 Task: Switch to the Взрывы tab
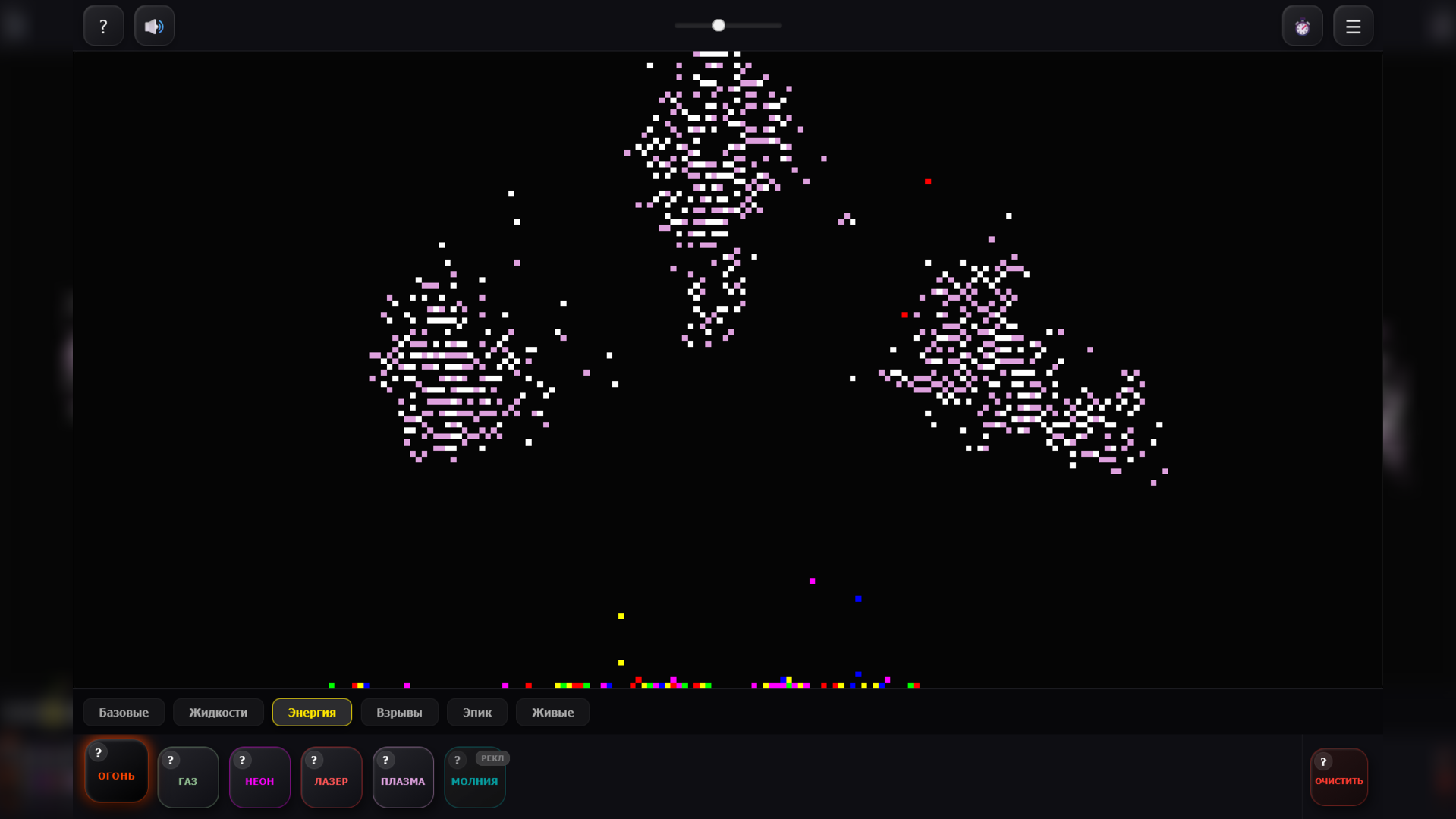click(399, 712)
